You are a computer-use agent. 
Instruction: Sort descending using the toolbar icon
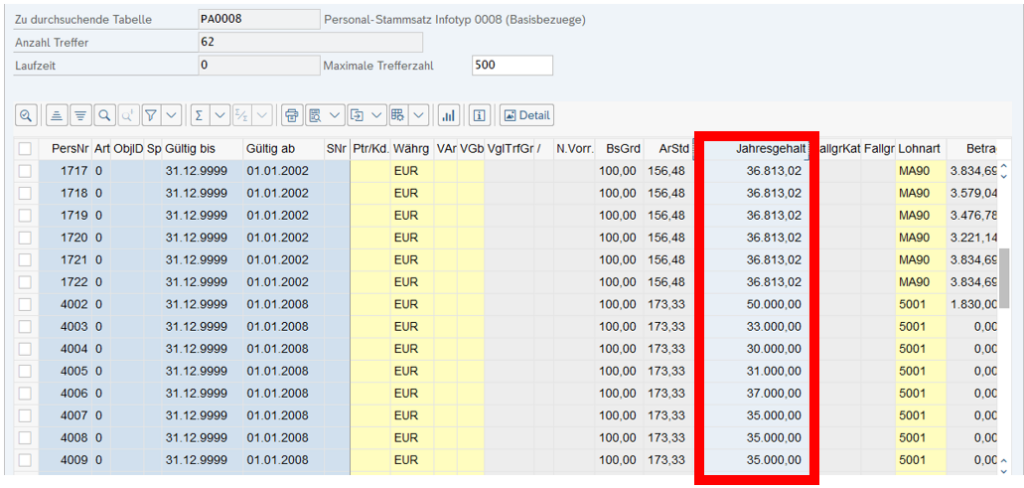point(81,116)
